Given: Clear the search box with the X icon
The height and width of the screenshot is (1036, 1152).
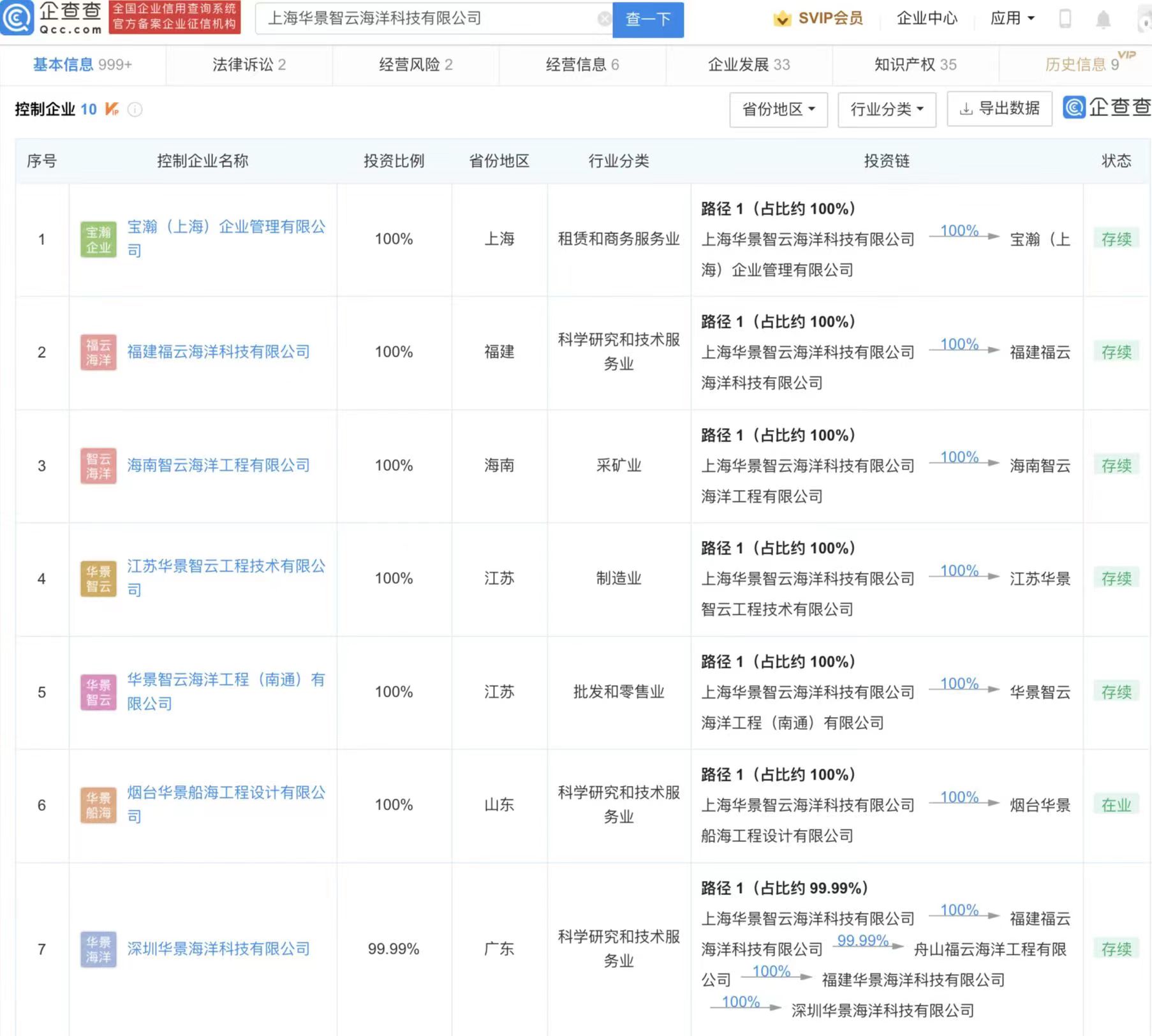Looking at the screenshot, I should pos(603,18).
